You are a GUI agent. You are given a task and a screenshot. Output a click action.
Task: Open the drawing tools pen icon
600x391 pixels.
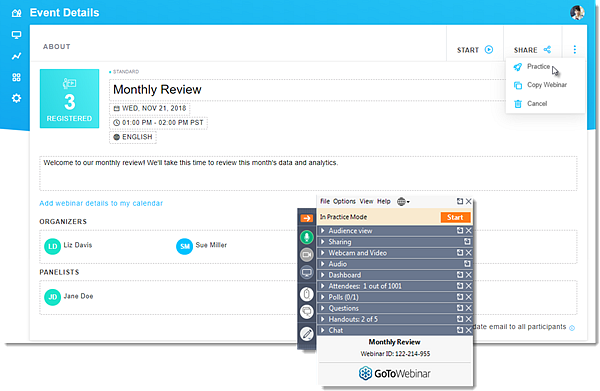pyautogui.click(x=307, y=334)
